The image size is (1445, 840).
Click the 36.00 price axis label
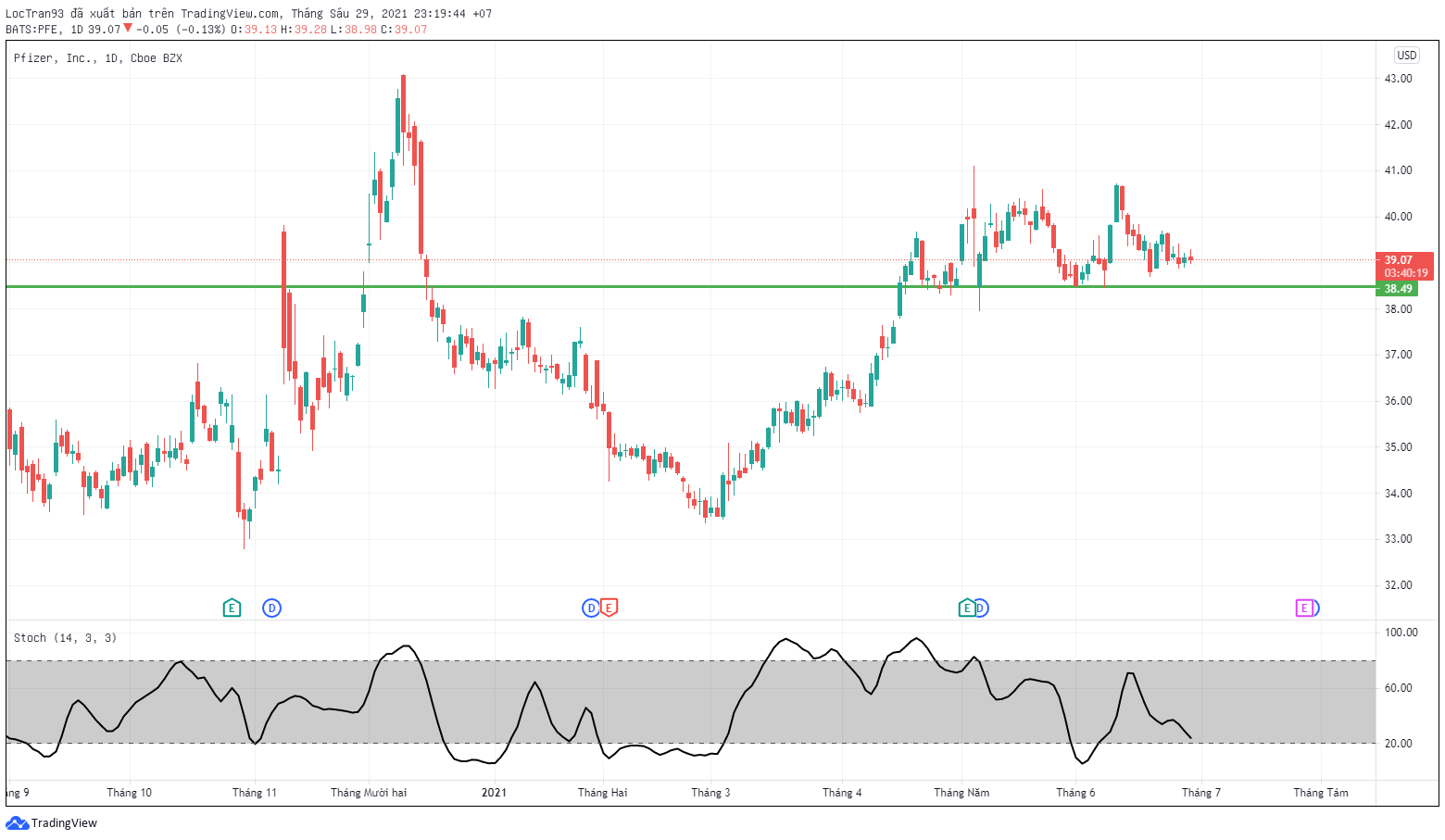click(1399, 401)
